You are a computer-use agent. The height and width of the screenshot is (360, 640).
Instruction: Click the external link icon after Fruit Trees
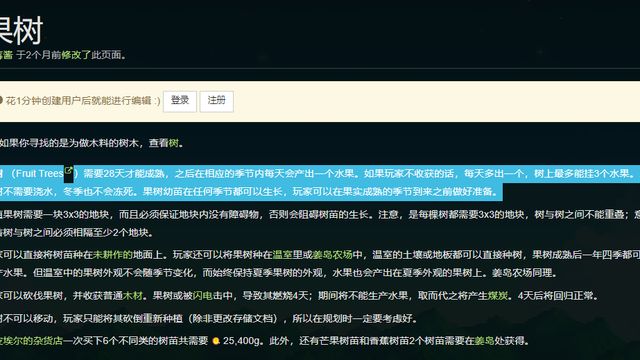pyautogui.click(x=69, y=171)
